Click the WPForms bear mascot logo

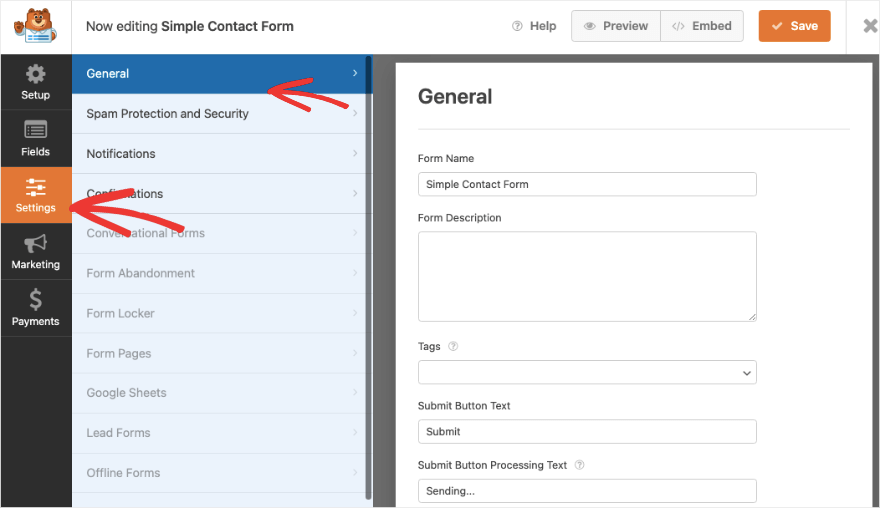(x=35, y=26)
